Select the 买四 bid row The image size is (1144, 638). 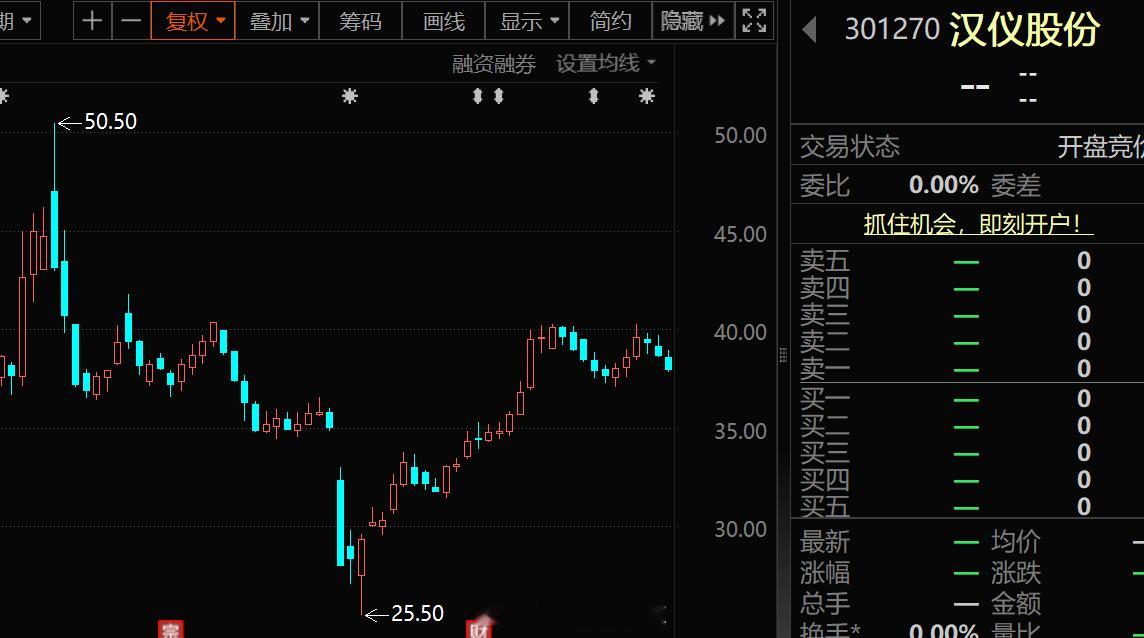click(x=967, y=480)
